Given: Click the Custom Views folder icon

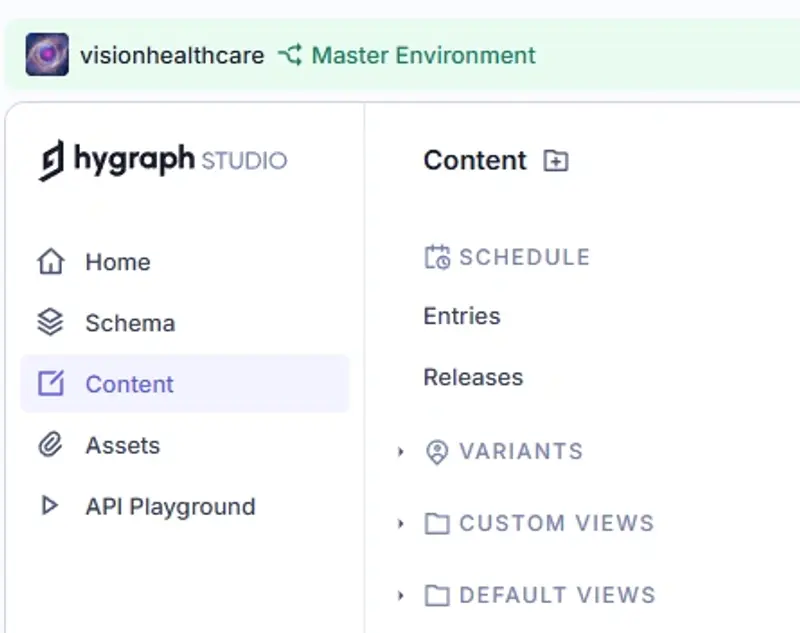Looking at the screenshot, I should (437, 523).
